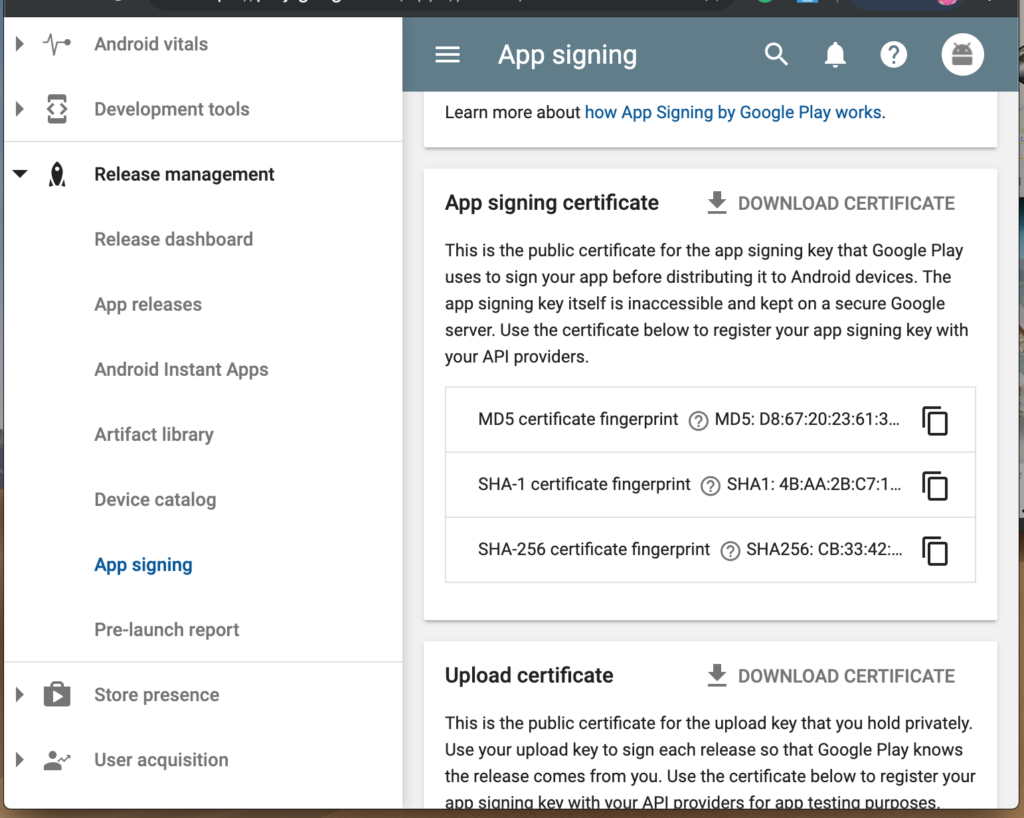Copy the SHA-1 certificate fingerprint
This screenshot has height=818, width=1024.
(935, 486)
